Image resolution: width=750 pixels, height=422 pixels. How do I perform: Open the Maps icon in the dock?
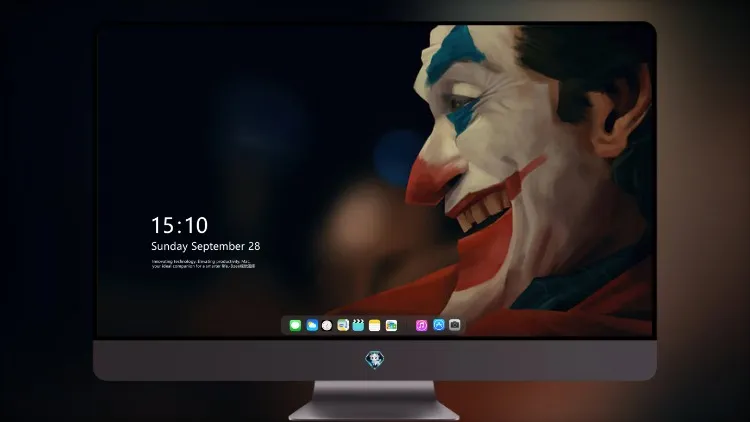click(343, 325)
